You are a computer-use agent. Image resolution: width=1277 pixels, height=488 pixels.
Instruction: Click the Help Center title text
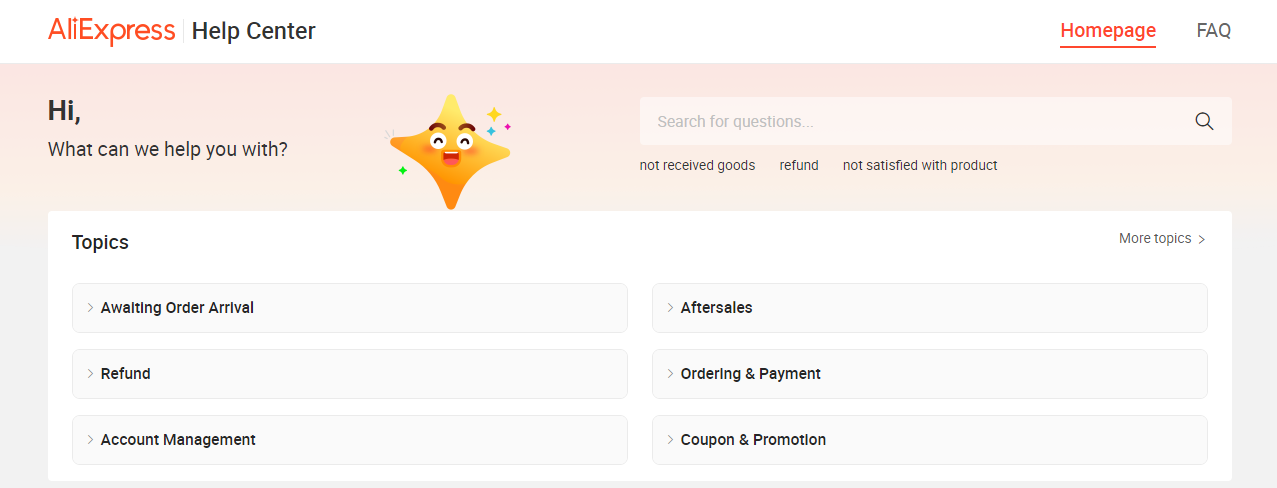click(x=253, y=31)
